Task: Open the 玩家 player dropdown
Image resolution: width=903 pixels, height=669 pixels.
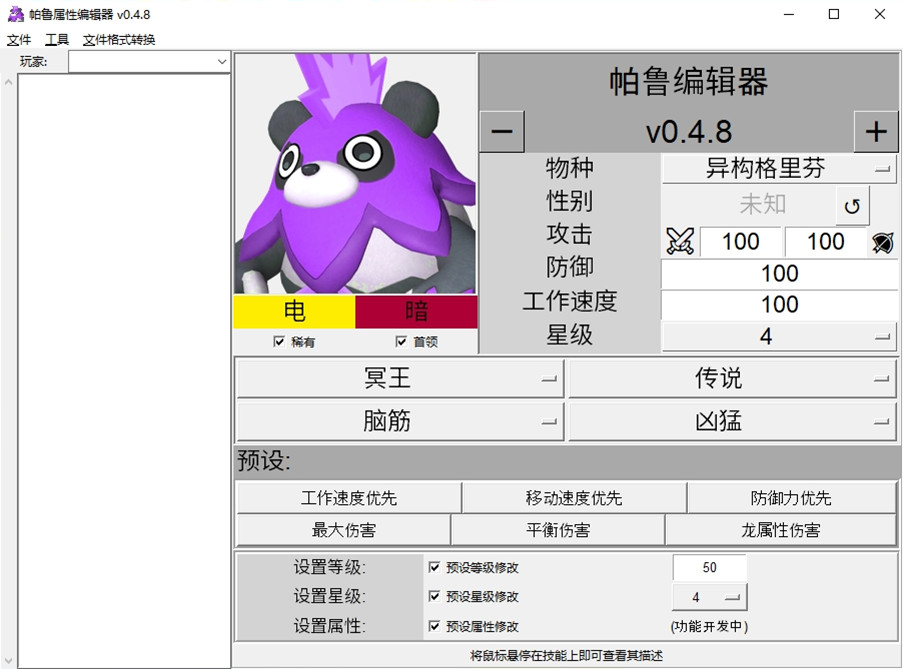Action: (149, 62)
